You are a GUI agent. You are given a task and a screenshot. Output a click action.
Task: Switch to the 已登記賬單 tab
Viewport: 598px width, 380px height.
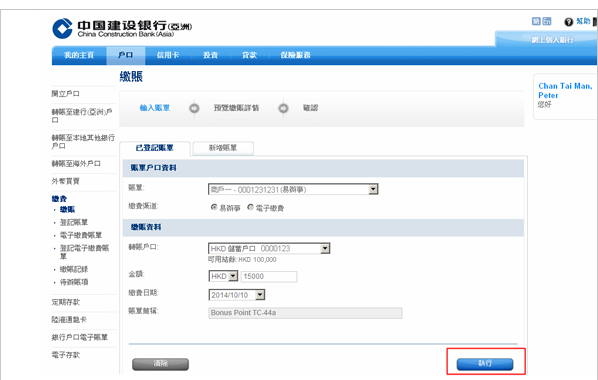(155, 148)
